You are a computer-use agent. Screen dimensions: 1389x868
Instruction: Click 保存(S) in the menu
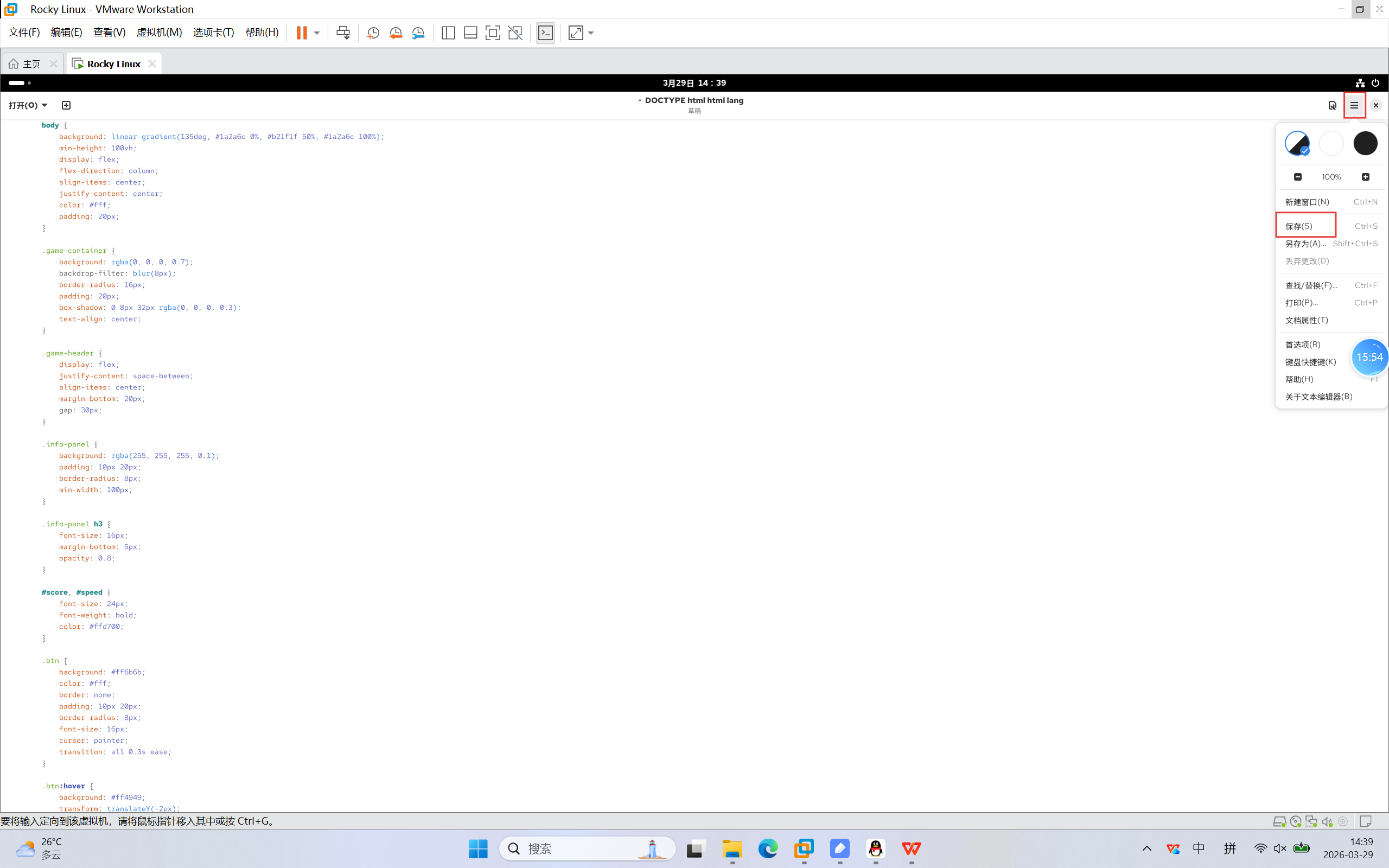tap(1299, 226)
